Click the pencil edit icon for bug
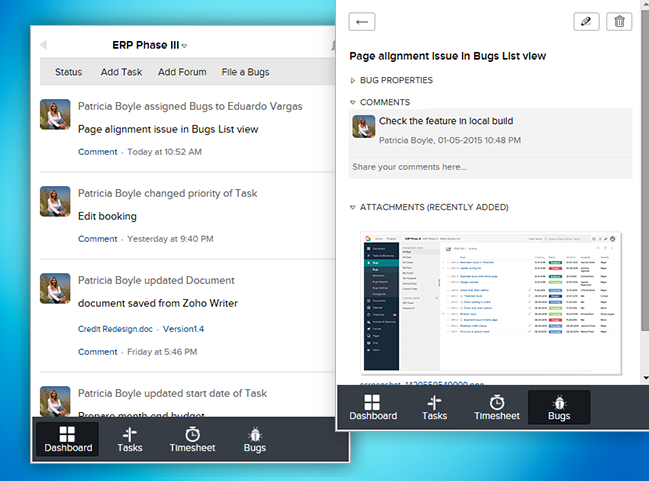 click(587, 23)
